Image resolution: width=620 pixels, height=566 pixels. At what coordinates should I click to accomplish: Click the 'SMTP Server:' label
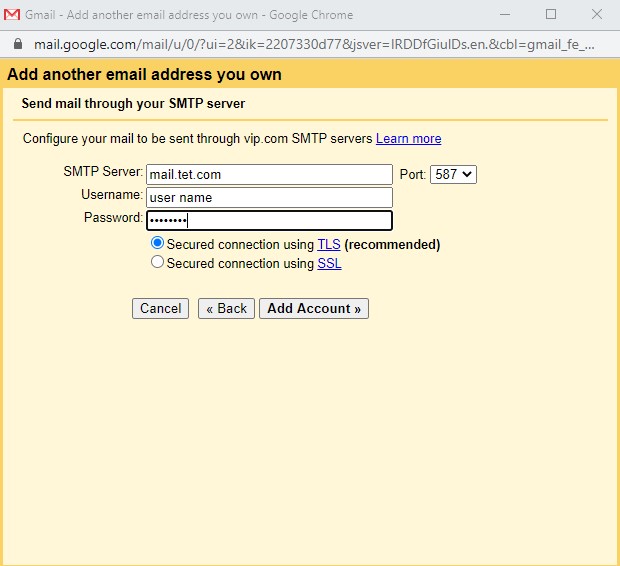coord(103,172)
